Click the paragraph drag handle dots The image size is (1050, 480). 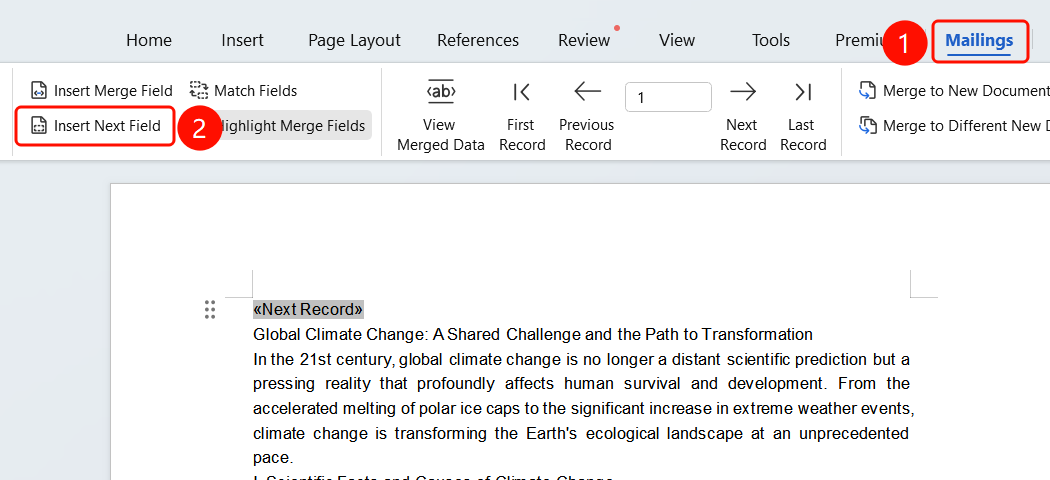coord(210,310)
